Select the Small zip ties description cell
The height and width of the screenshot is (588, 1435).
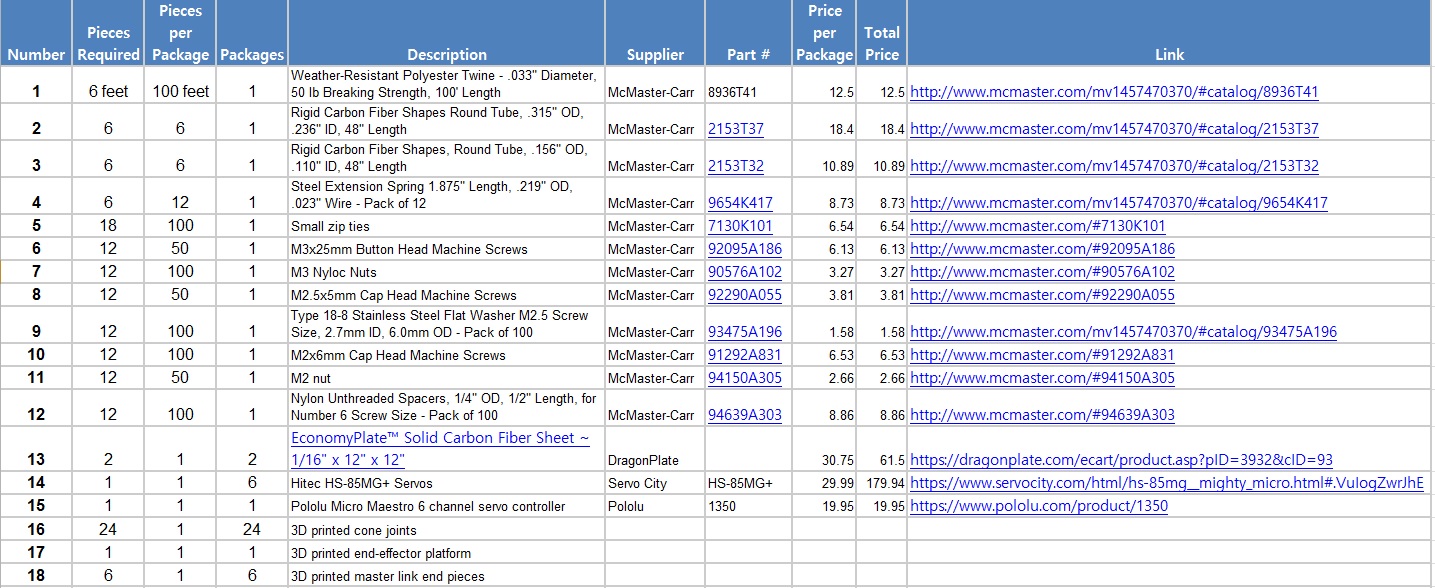[446, 226]
